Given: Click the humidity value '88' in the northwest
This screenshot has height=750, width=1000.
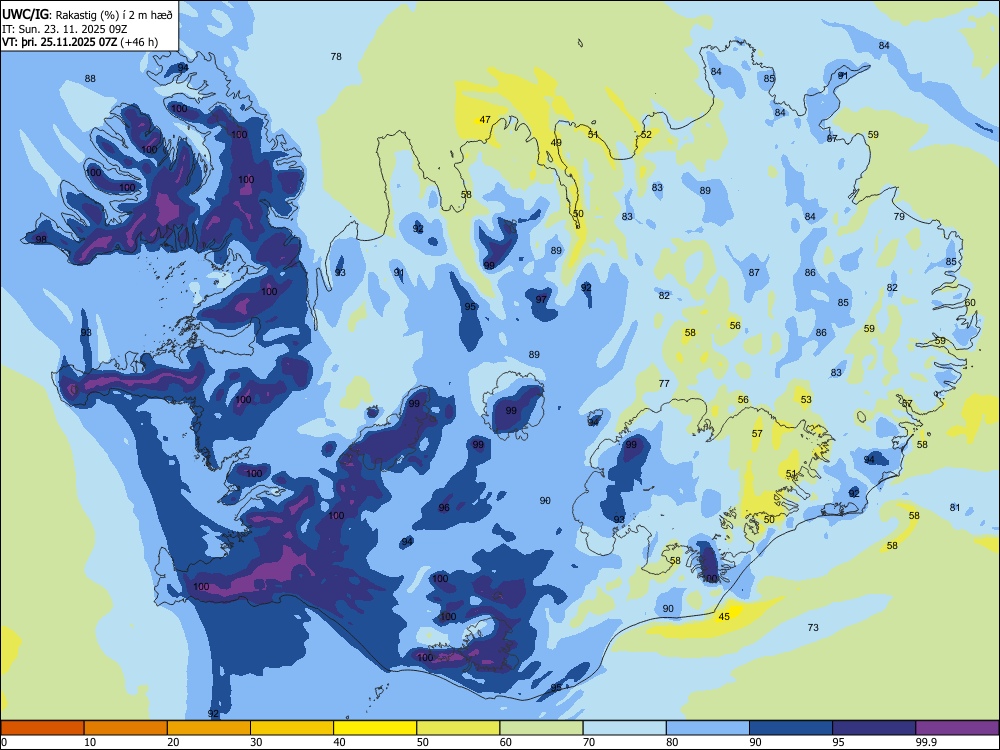Looking at the screenshot, I should (x=90, y=78).
